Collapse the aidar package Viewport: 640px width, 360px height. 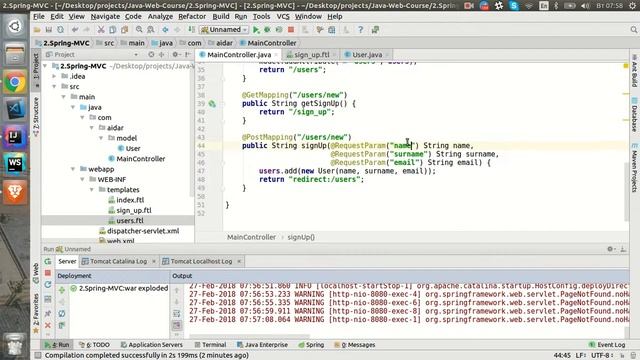[x=91, y=128]
